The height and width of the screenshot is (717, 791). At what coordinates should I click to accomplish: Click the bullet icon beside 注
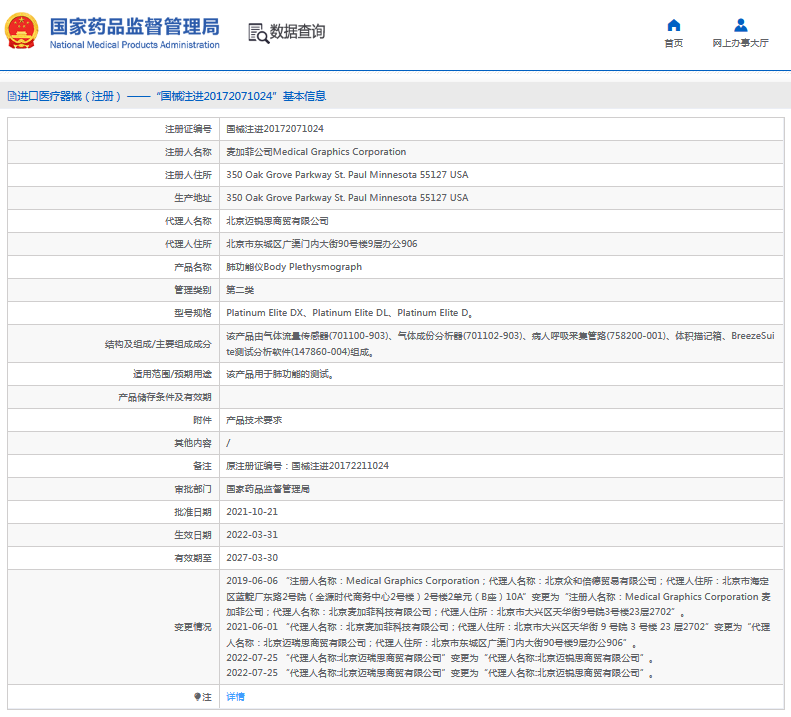pyautogui.click(x=197, y=697)
